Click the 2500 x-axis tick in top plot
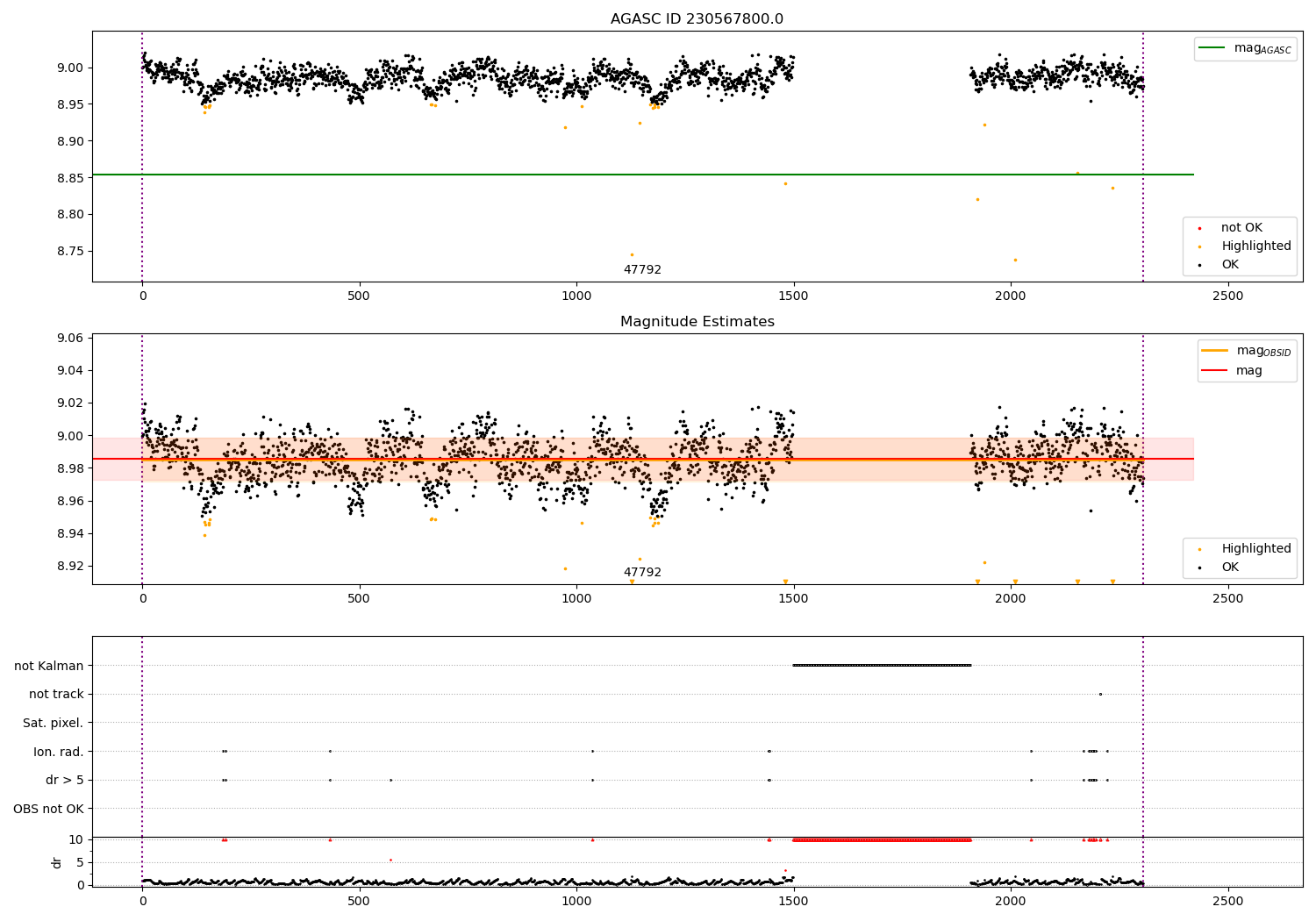The width and height of the screenshot is (1316, 921). coord(1227,296)
